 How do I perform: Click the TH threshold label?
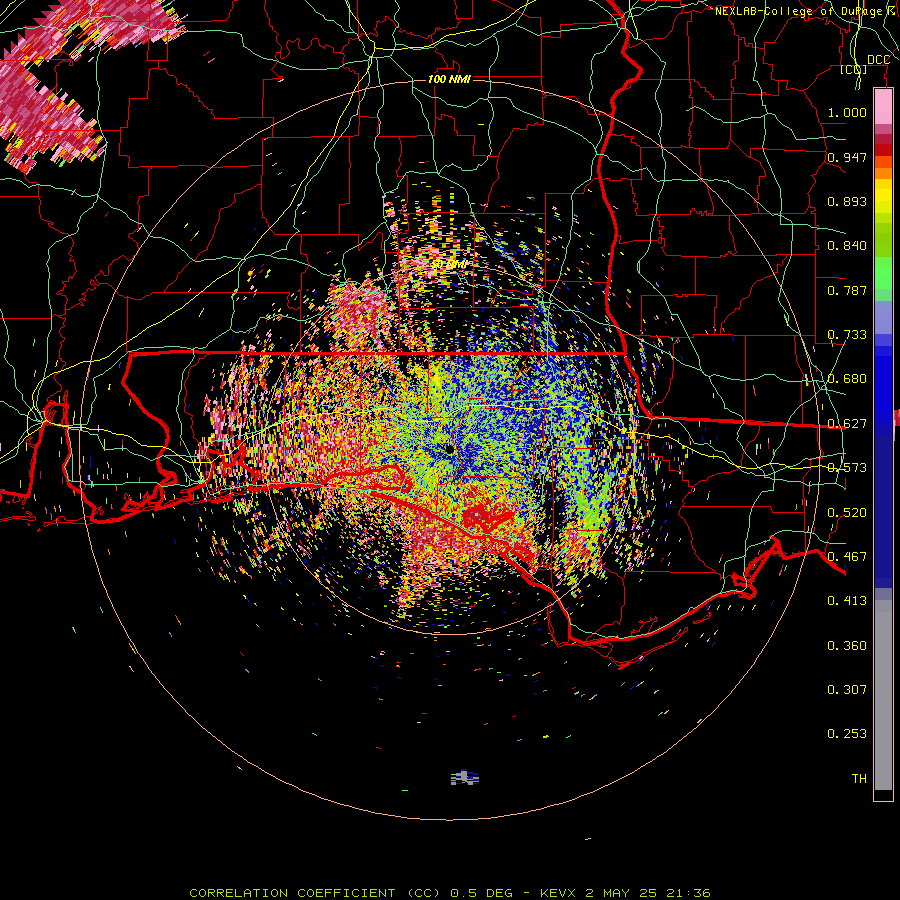pos(859,779)
